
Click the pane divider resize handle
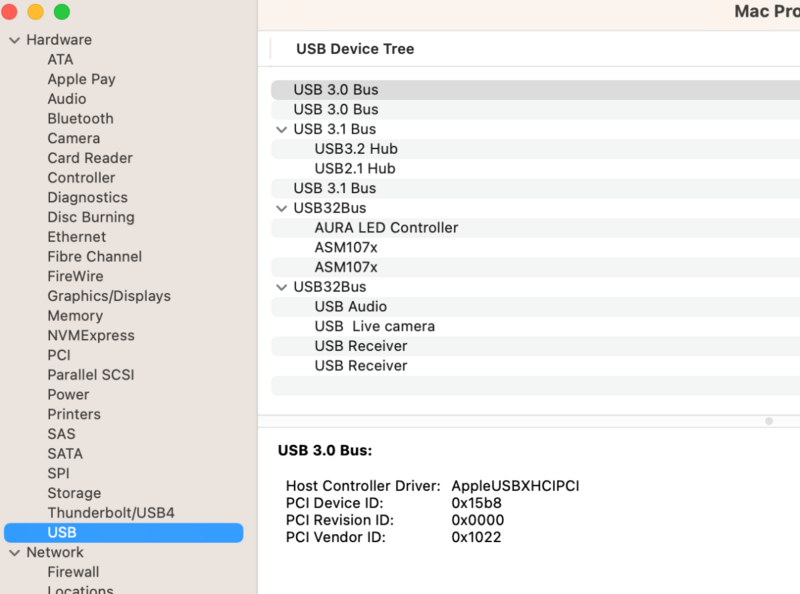point(769,421)
